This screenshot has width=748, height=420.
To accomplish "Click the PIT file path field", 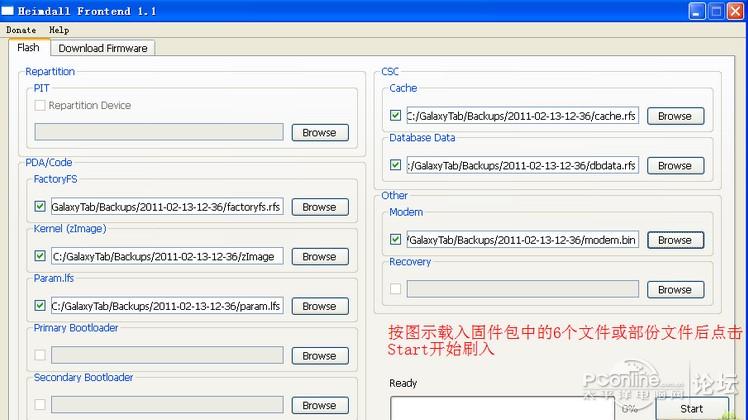I will 159,132.
